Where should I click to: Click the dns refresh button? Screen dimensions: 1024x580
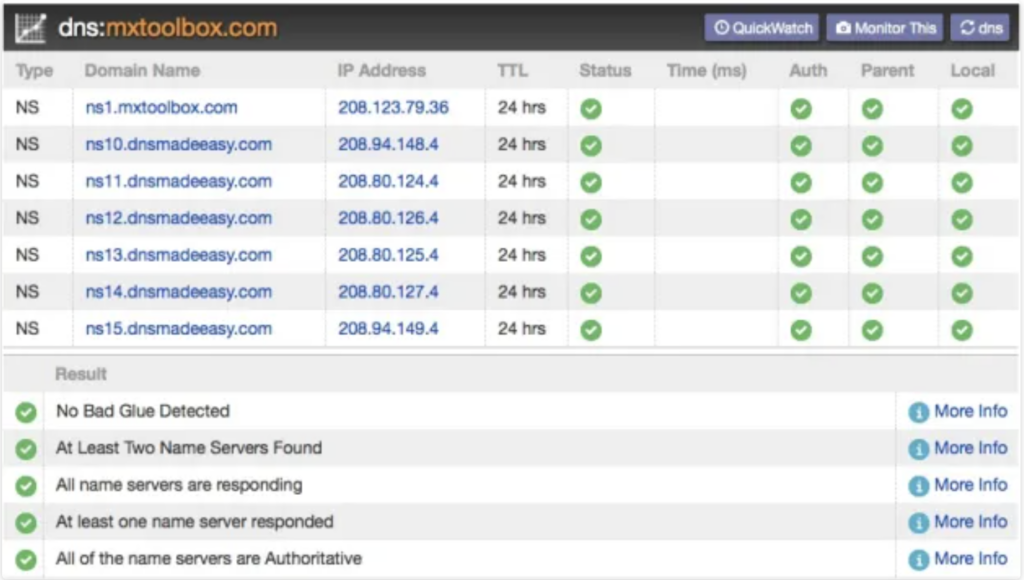(980, 28)
